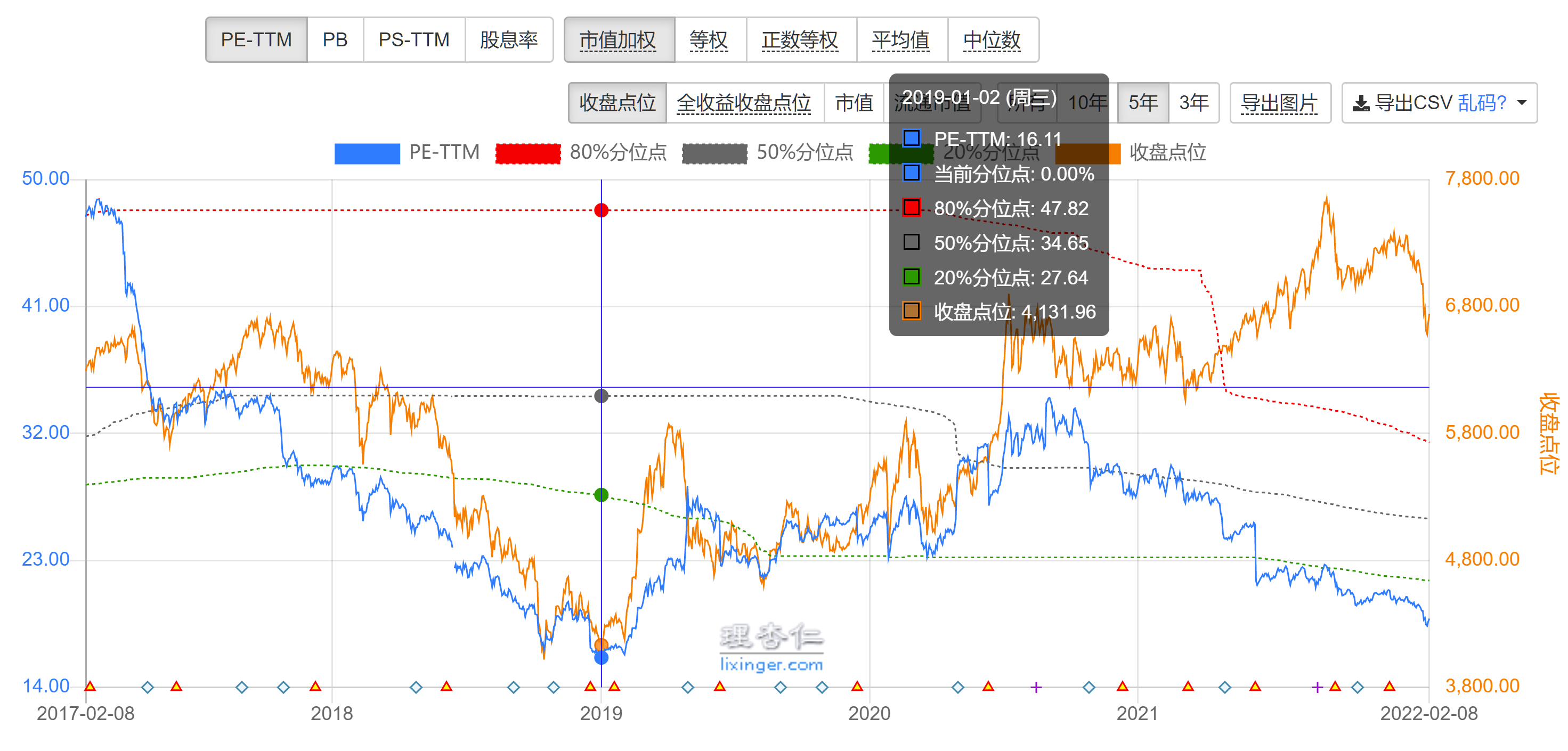Click download icon on 导出CSV button
Image resolution: width=1568 pixels, height=751 pixels.
pyautogui.click(x=1360, y=103)
